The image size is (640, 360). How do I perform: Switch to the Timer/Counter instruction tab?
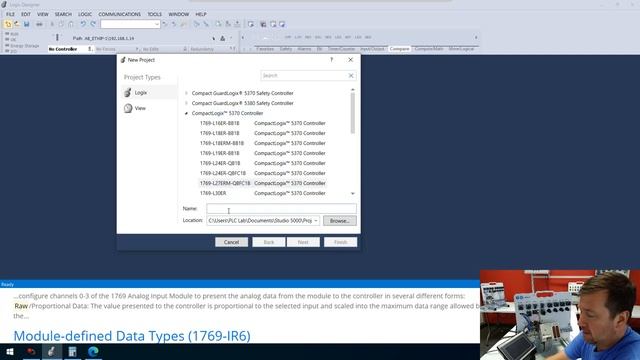point(341,49)
